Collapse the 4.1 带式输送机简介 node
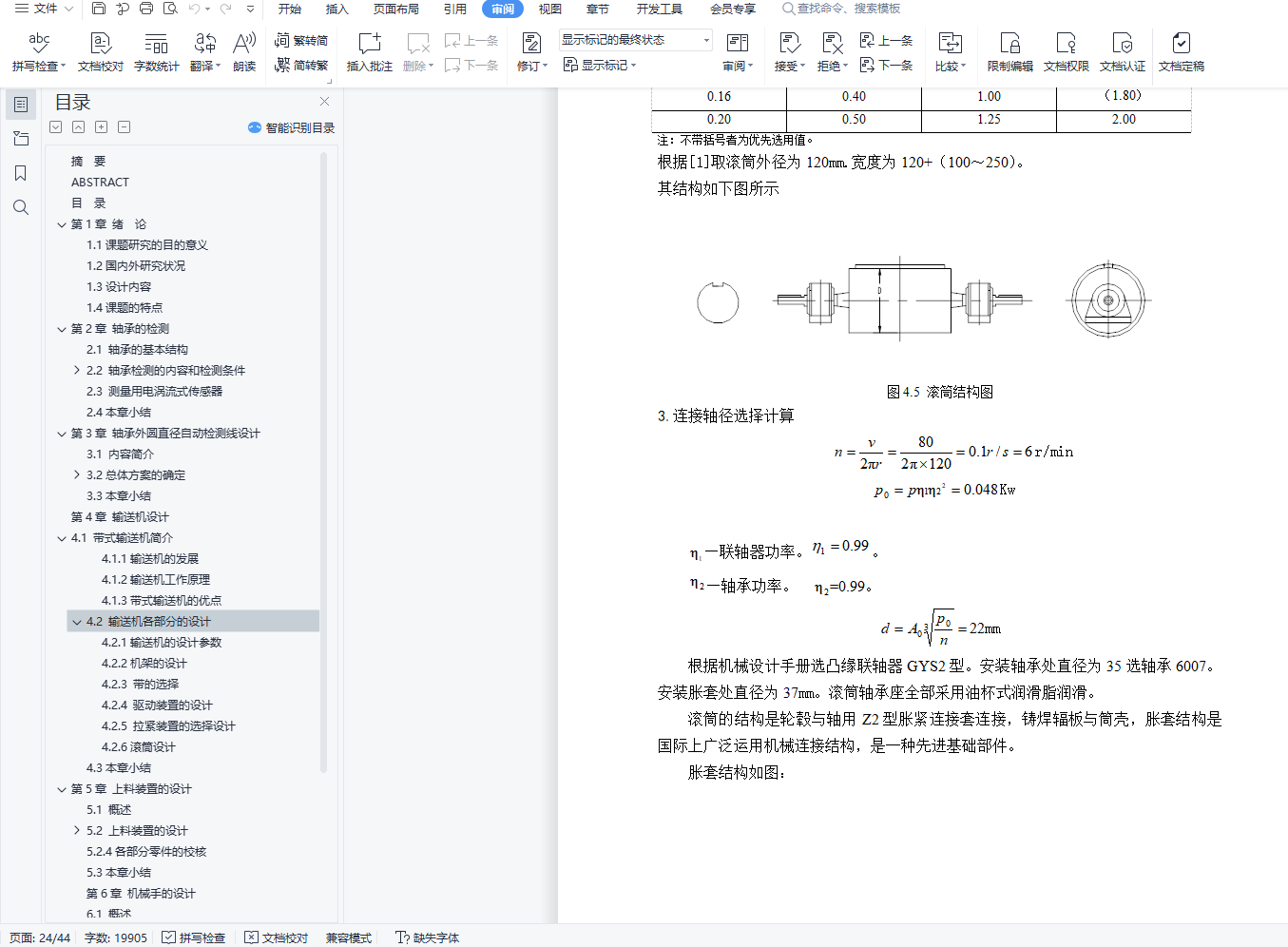This screenshot has width=1288, height=947. [62, 538]
